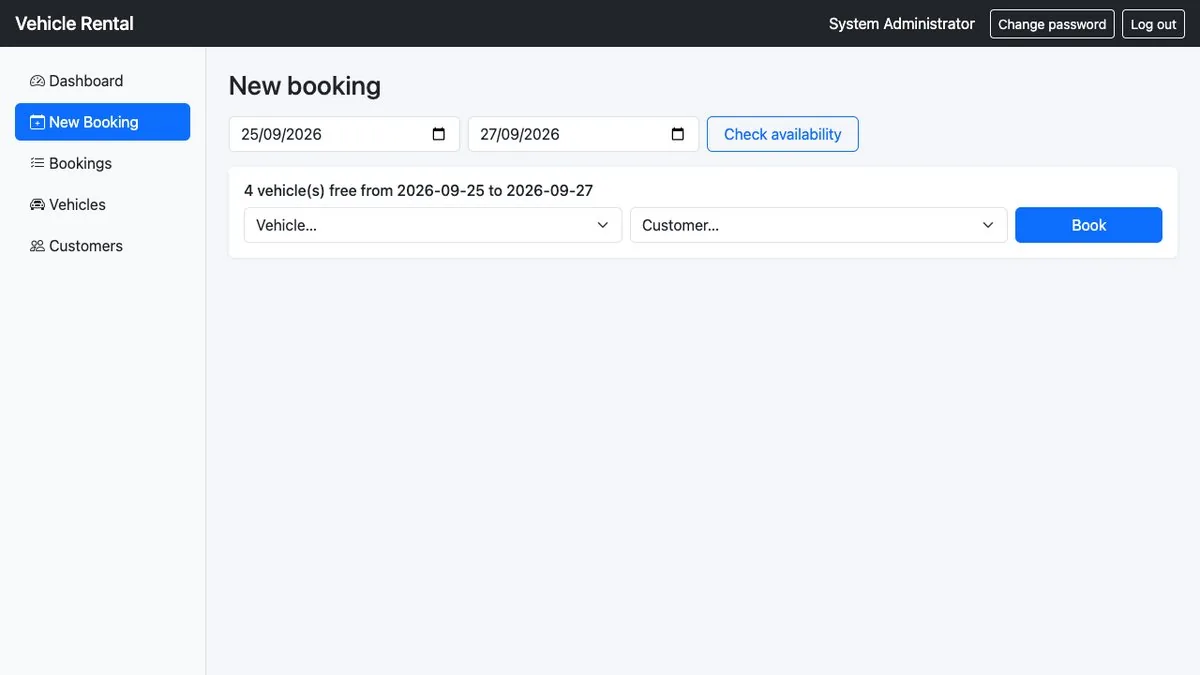The image size is (1200, 675).
Task: Click the New booking page heading
Action: [x=305, y=86]
